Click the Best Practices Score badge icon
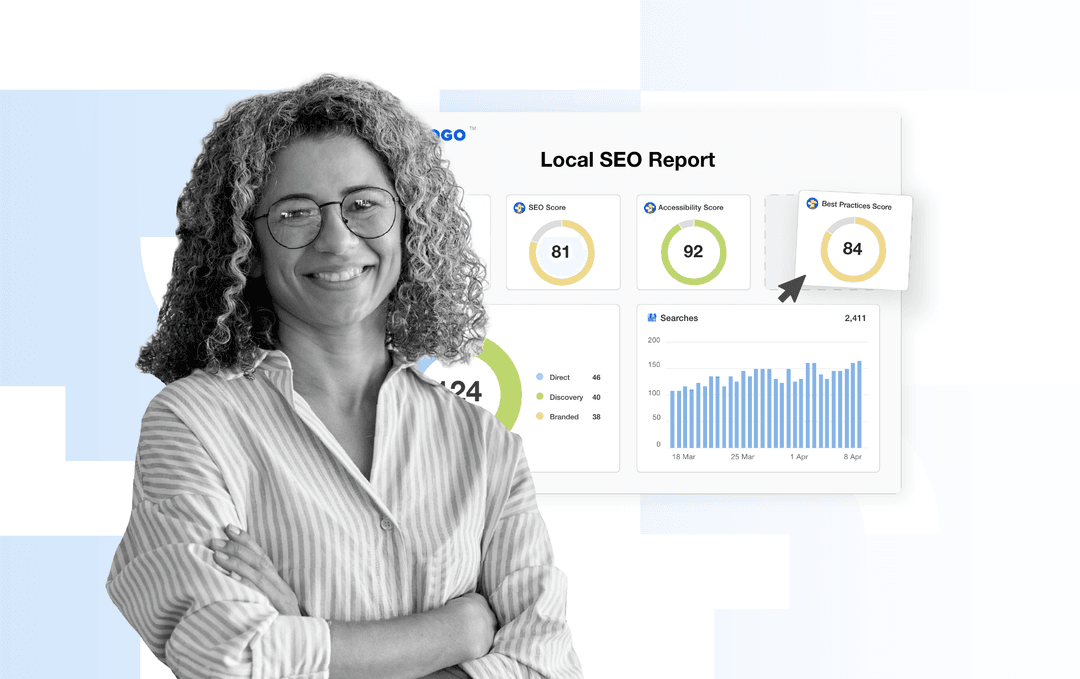1080x679 pixels. [x=810, y=202]
